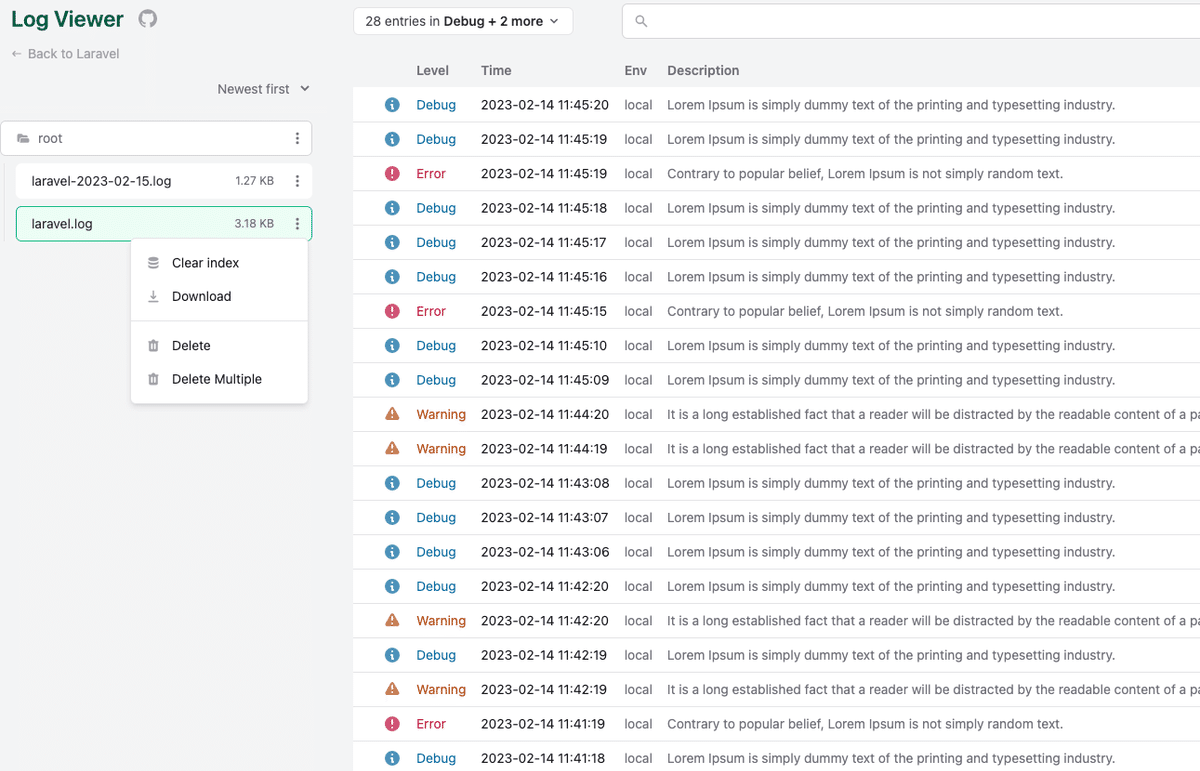Image resolution: width=1200 pixels, height=771 pixels.
Task: Click the trash icon next to Delete
Action: (x=153, y=345)
